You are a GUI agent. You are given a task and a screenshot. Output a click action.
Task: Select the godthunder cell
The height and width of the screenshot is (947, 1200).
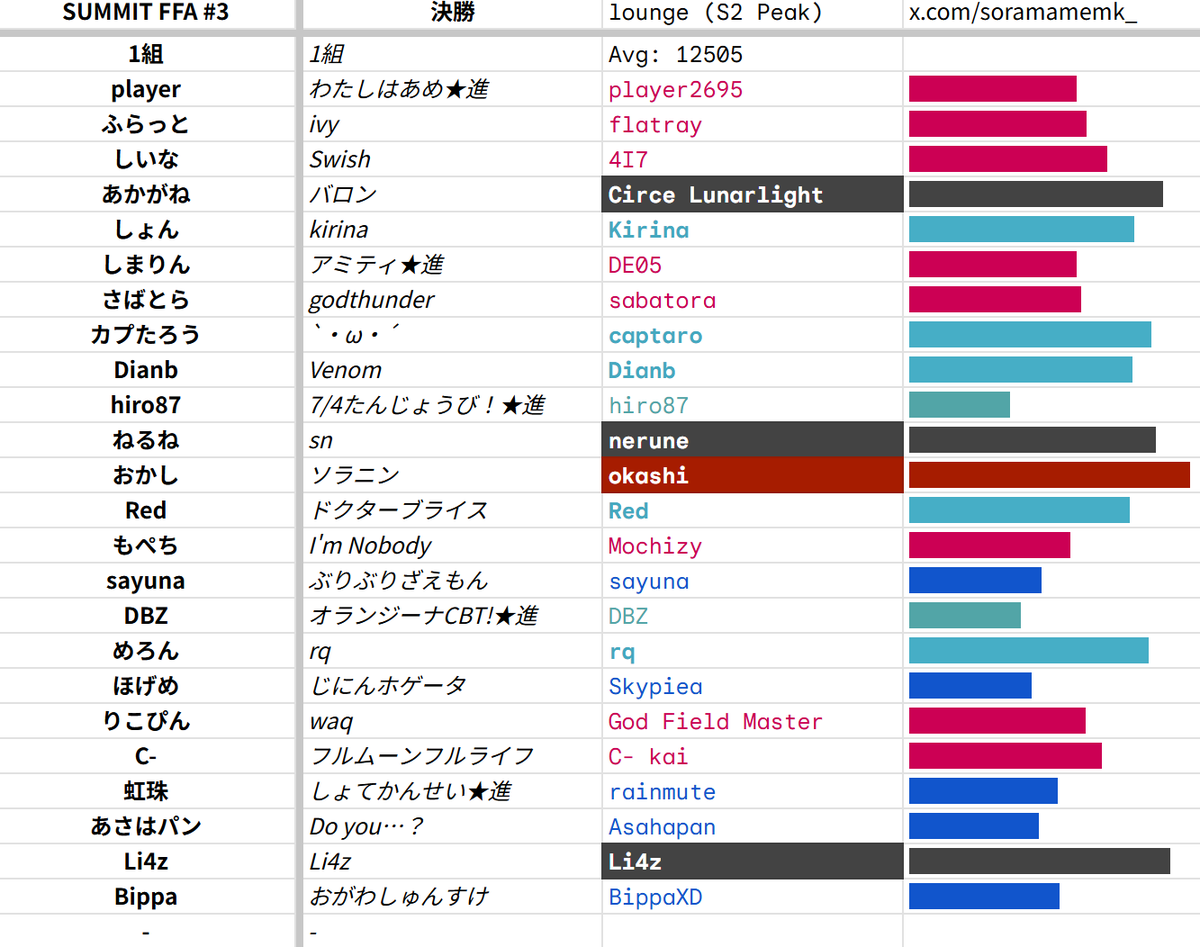pos(452,299)
